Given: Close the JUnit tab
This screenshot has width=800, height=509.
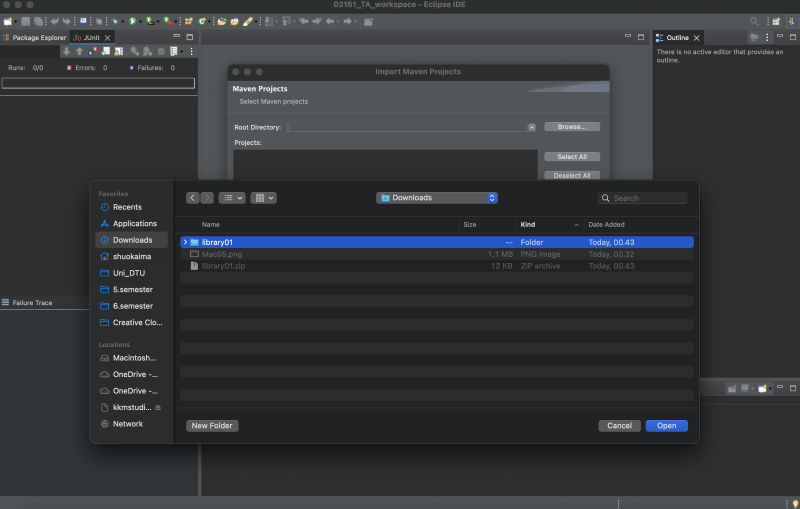Looking at the screenshot, I should pyautogui.click(x=107, y=38).
